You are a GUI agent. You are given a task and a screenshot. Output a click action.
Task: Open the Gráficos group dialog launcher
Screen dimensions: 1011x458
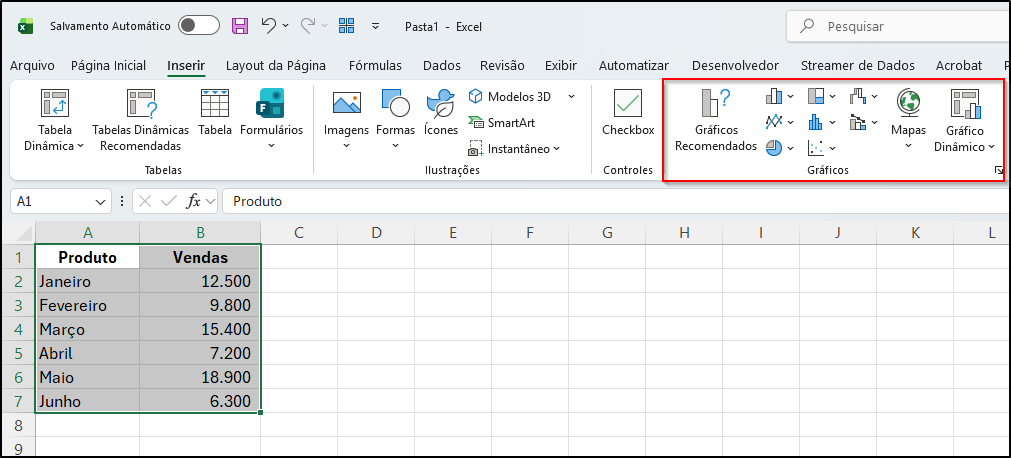click(997, 171)
